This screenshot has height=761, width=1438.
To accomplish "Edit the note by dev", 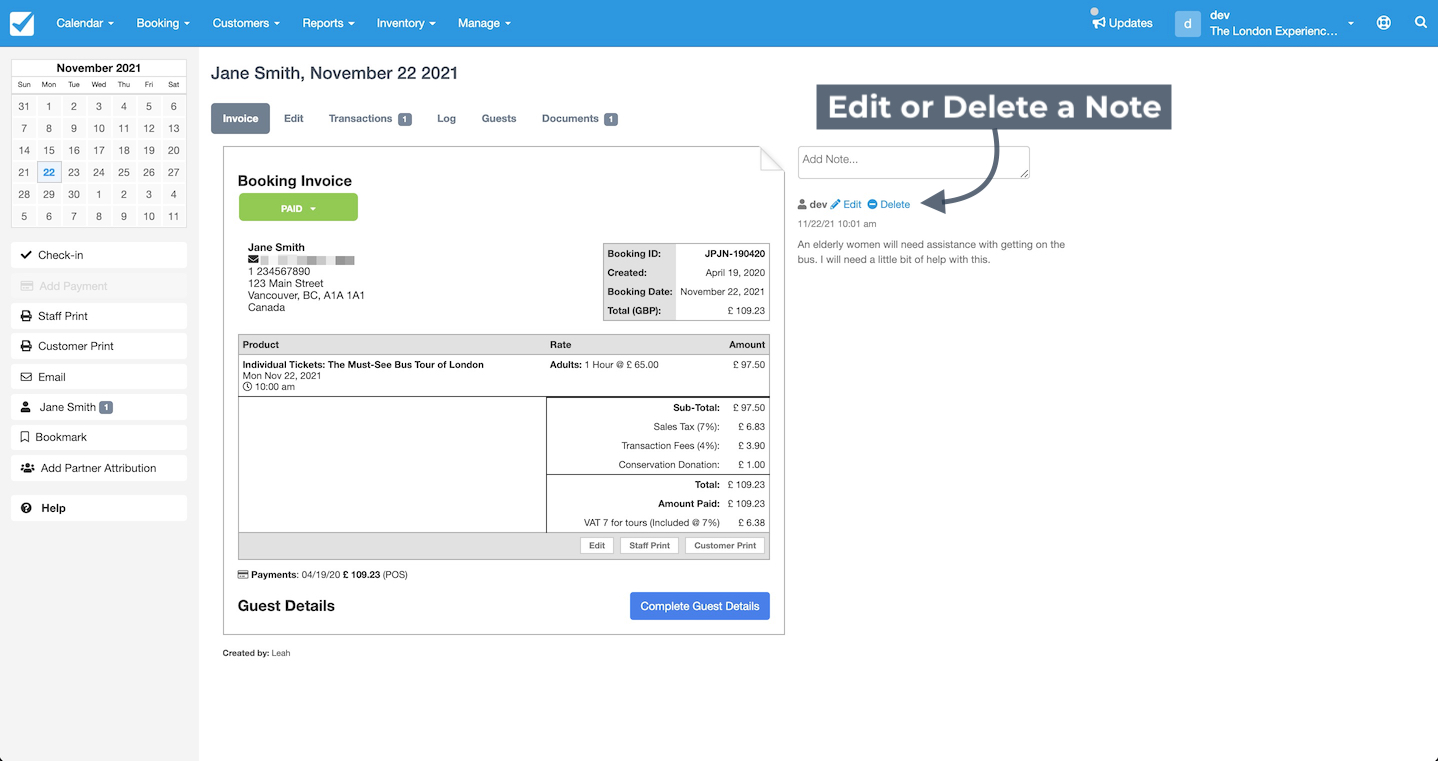I will [846, 204].
